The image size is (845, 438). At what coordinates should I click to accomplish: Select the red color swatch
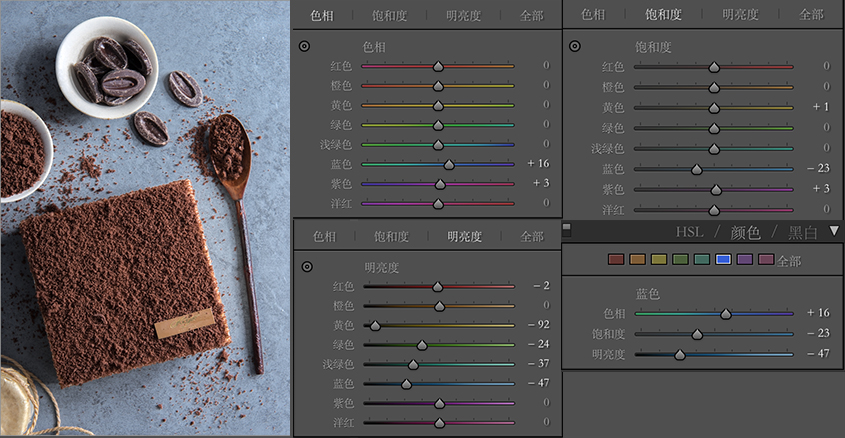click(x=616, y=260)
